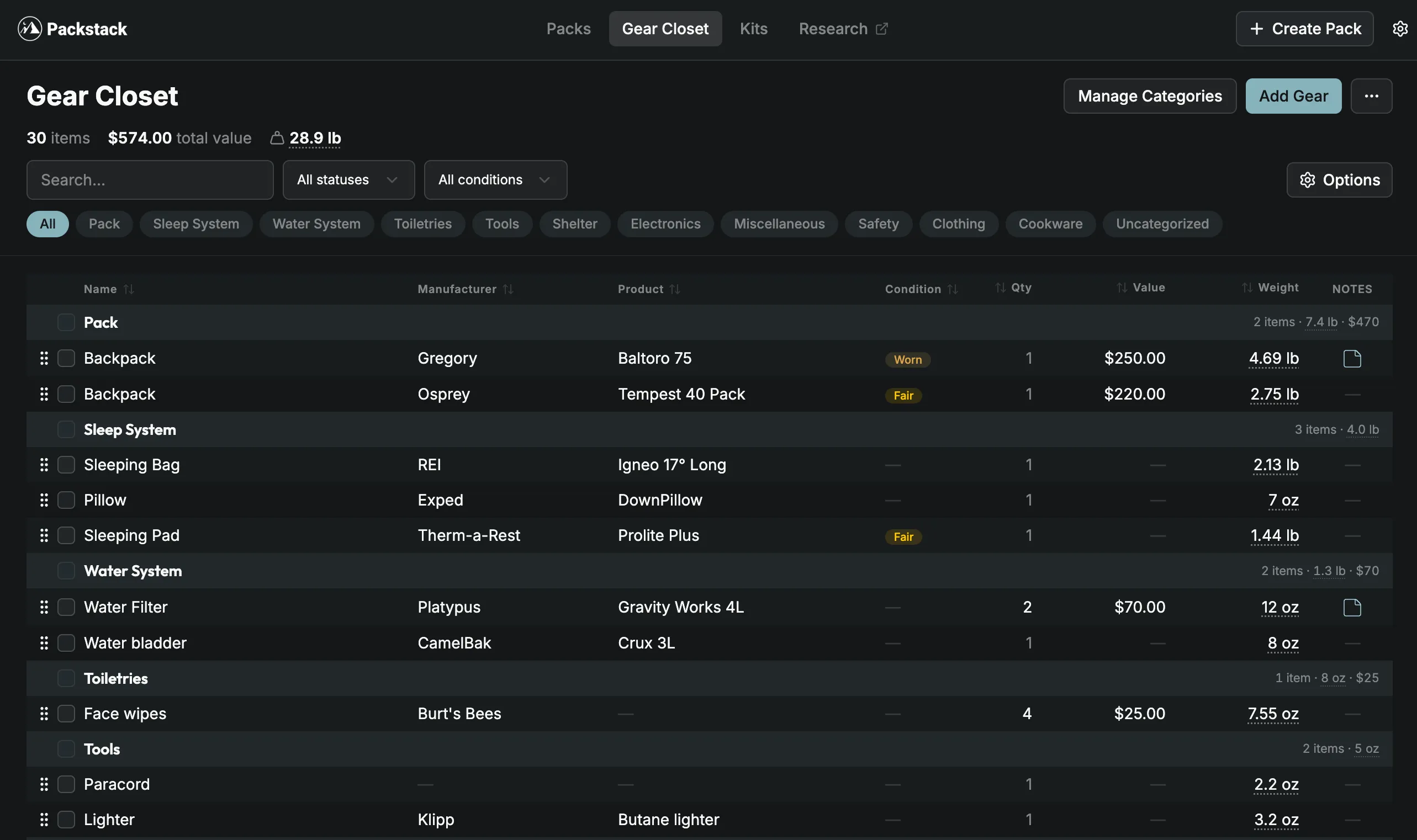This screenshot has height=840, width=1417.
Task: Tick the Sleeping Pad checkbox
Action: [66, 535]
